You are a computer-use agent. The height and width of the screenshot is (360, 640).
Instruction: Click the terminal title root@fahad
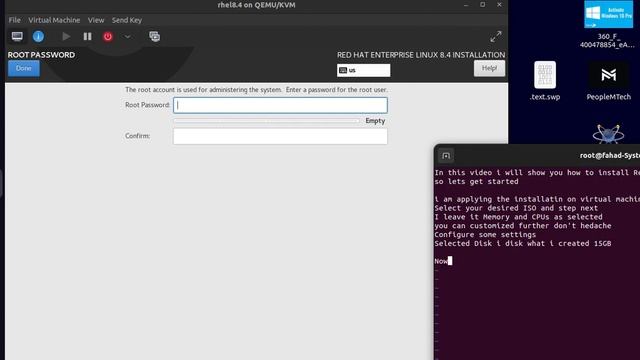(x=609, y=156)
